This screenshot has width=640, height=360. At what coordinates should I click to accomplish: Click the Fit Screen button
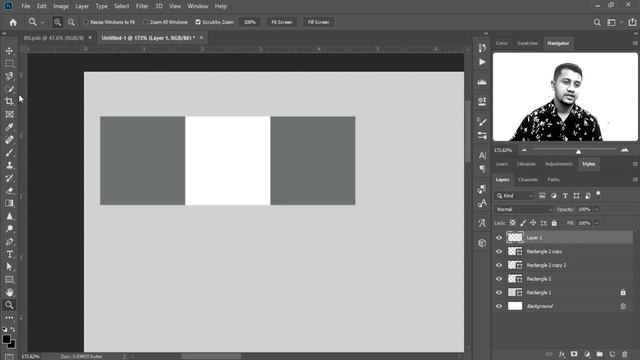pyautogui.click(x=282, y=22)
